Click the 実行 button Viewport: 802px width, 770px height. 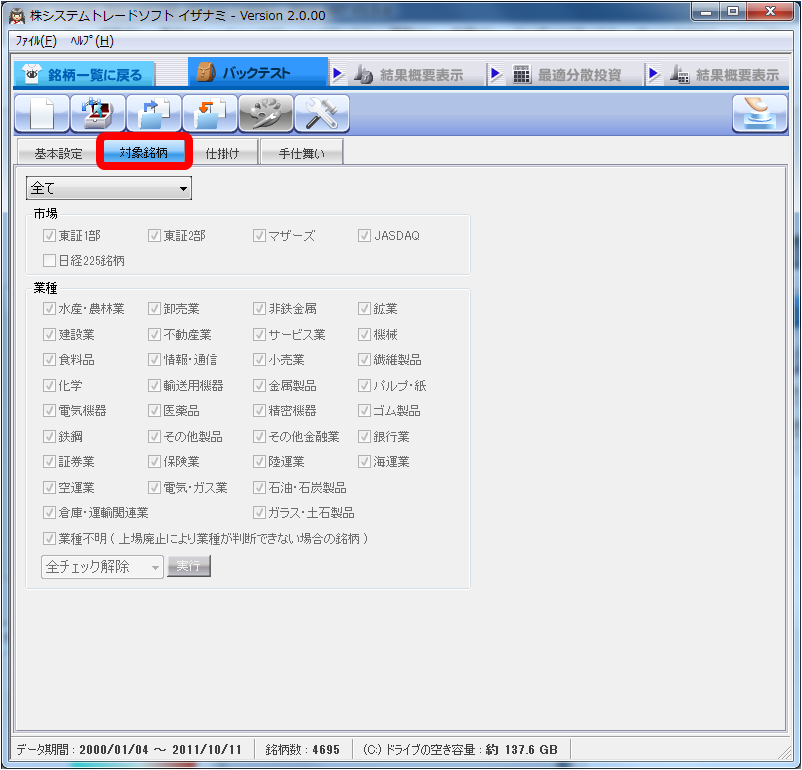(189, 566)
